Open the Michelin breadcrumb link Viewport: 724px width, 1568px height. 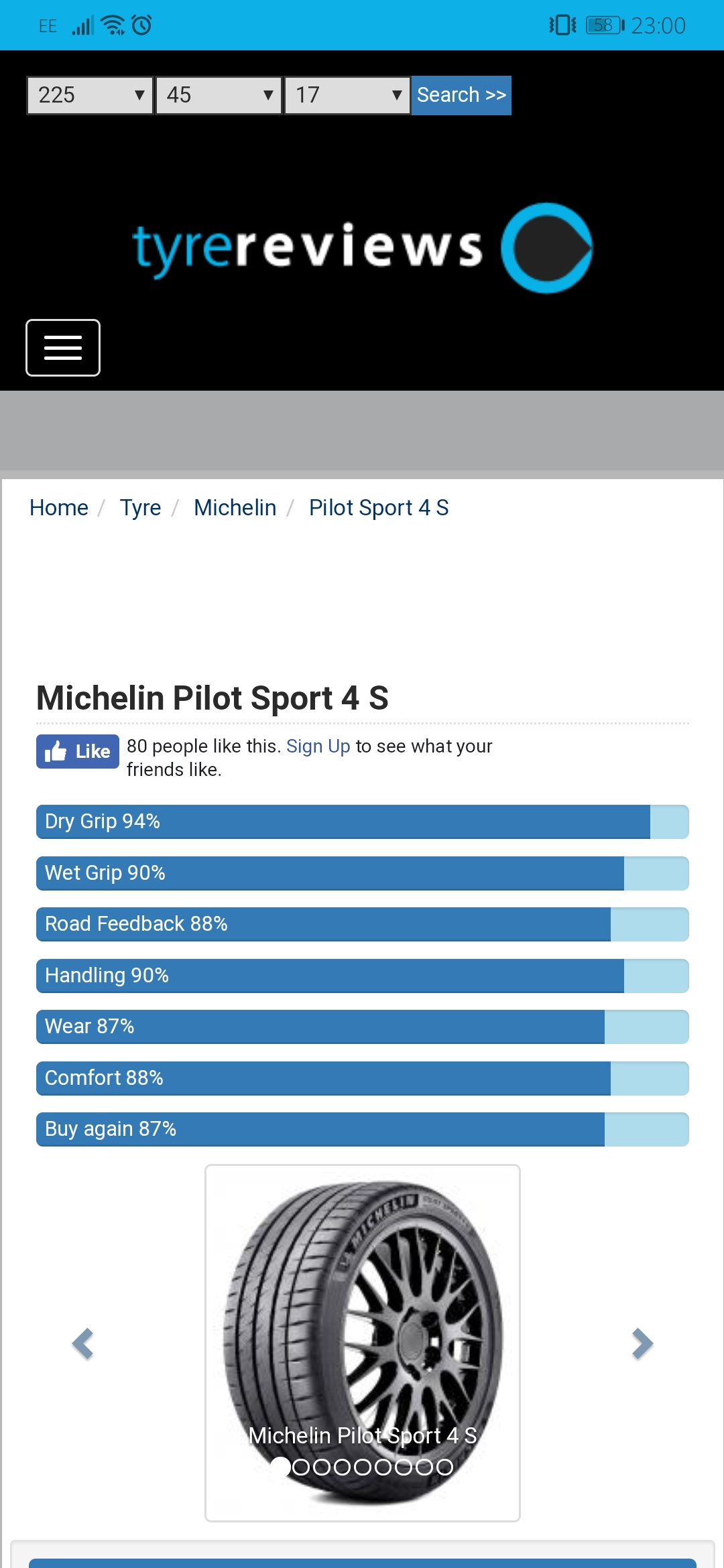(235, 508)
